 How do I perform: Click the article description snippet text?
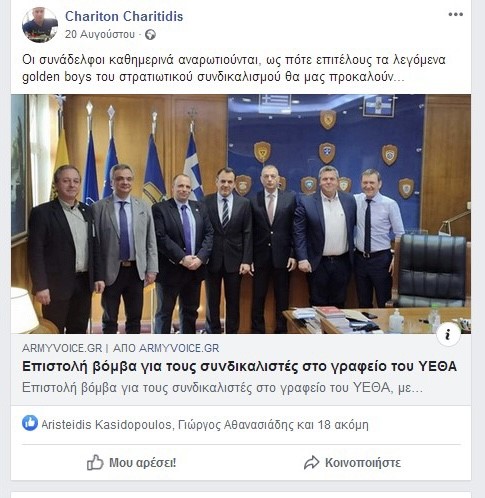(x=222, y=388)
